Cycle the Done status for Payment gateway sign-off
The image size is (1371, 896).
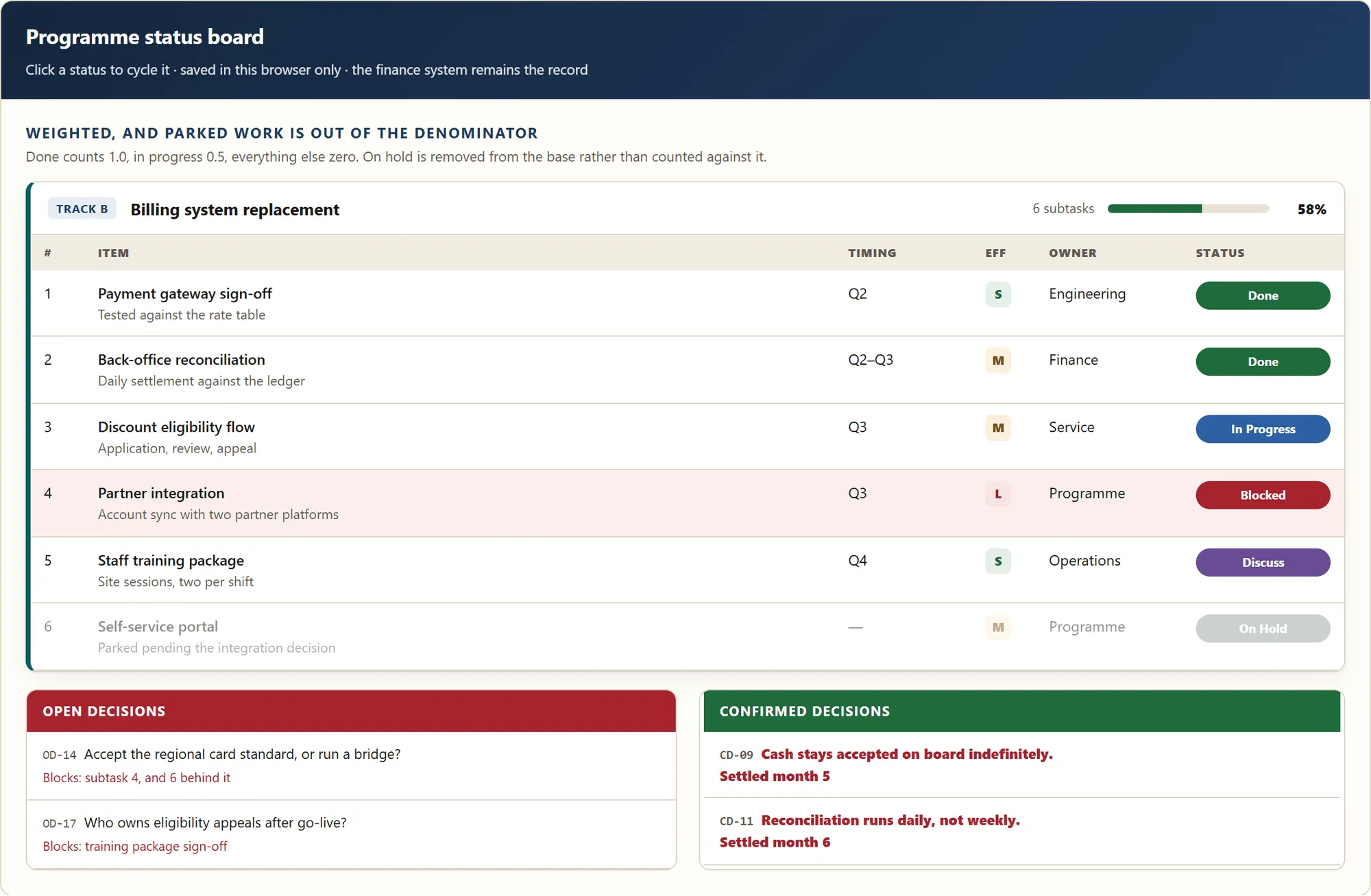click(1263, 295)
